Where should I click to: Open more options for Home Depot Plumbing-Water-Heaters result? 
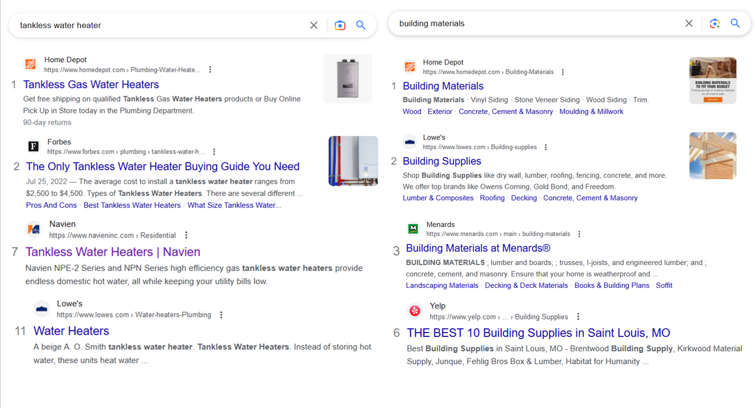click(210, 69)
